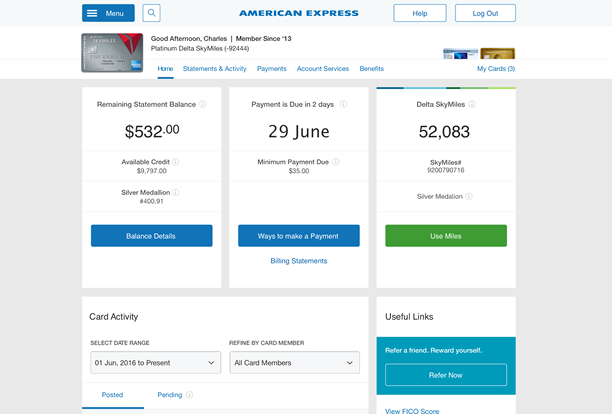Screen dimensions: 612x414
Task: Open the Account Services menu
Action: coord(323,69)
